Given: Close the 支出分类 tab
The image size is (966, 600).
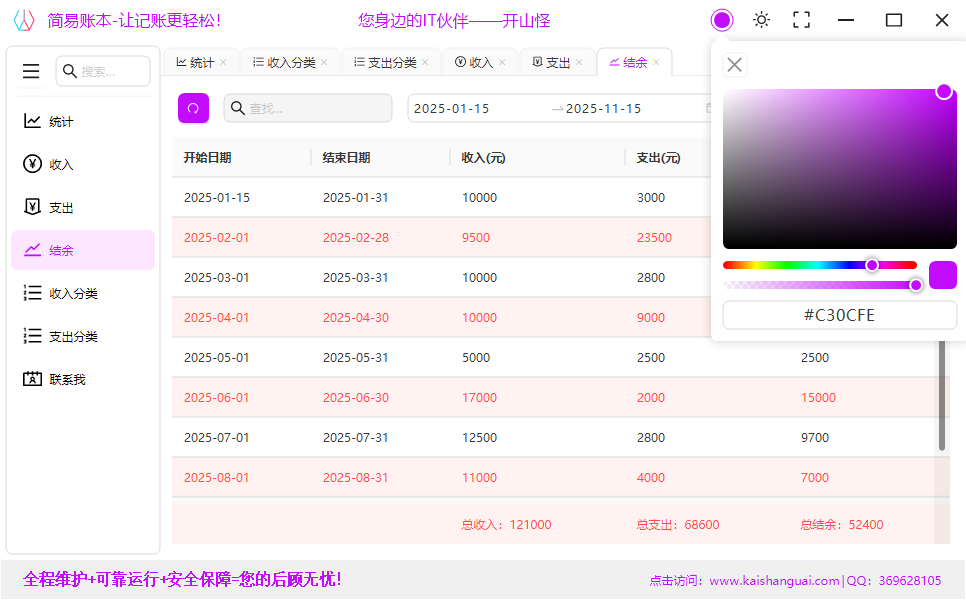Looking at the screenshot, I should 425,62.
